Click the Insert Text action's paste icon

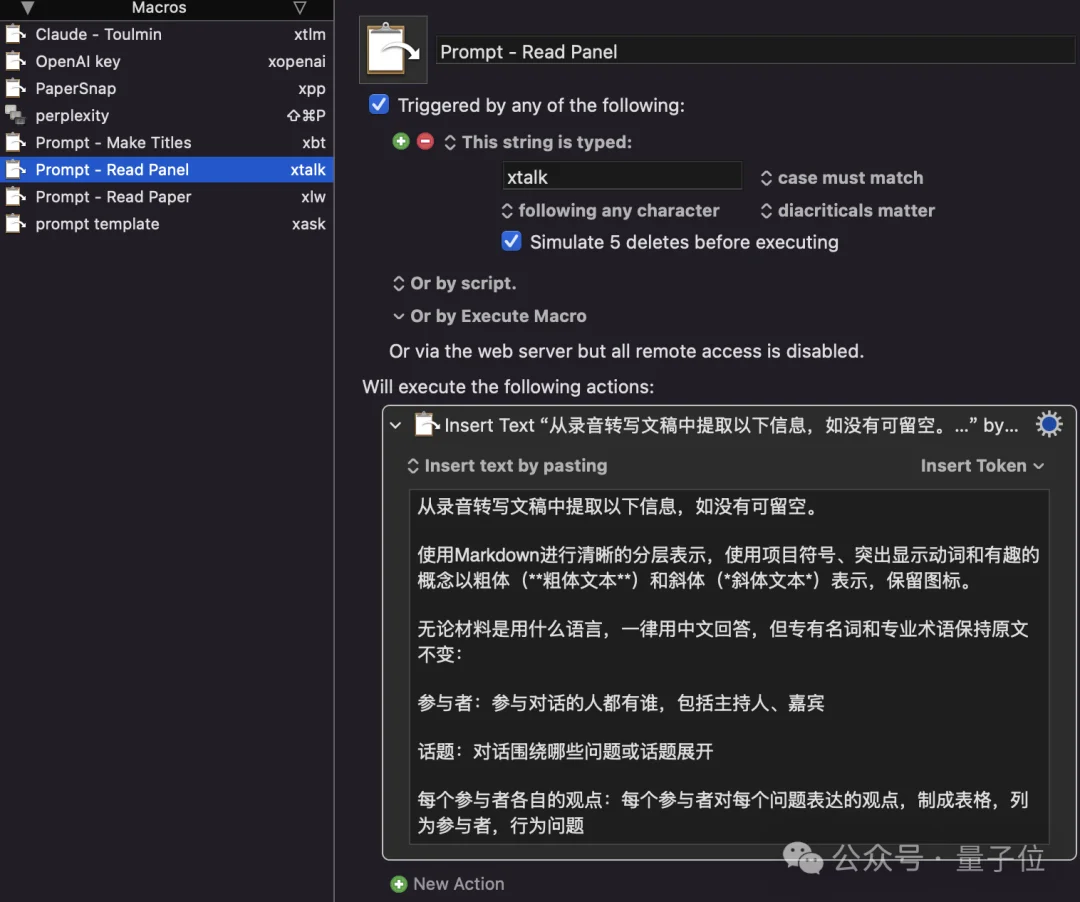424,423
